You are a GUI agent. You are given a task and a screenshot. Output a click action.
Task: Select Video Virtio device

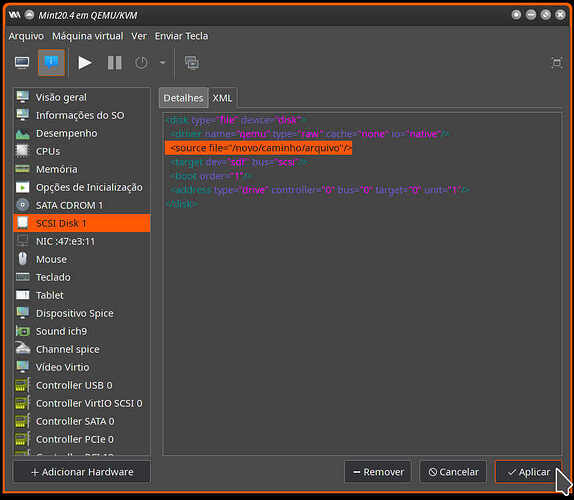click(x=82, y=367)
